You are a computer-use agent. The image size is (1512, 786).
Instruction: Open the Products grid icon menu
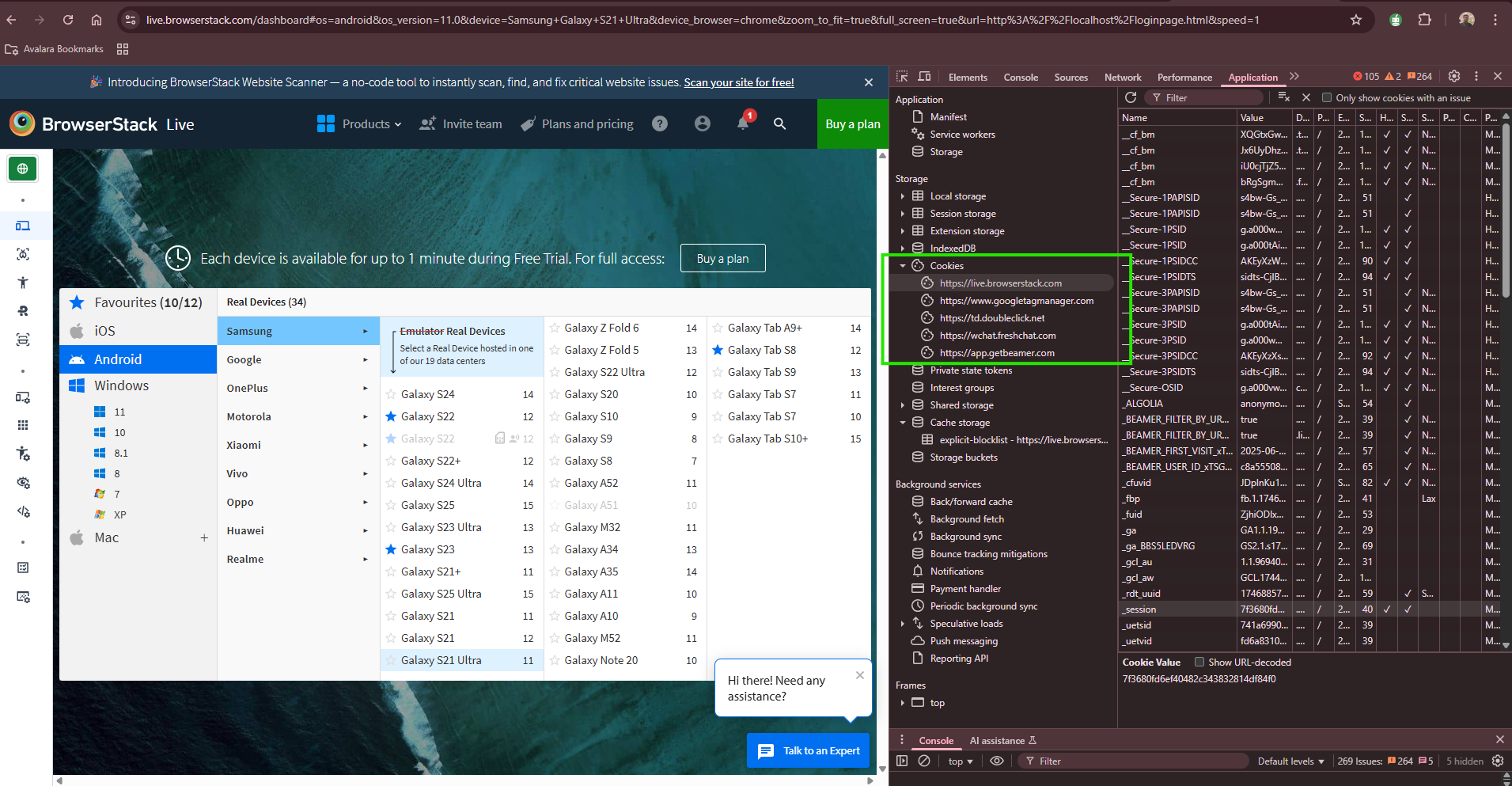pyautogui.click(x=326, y=123)
